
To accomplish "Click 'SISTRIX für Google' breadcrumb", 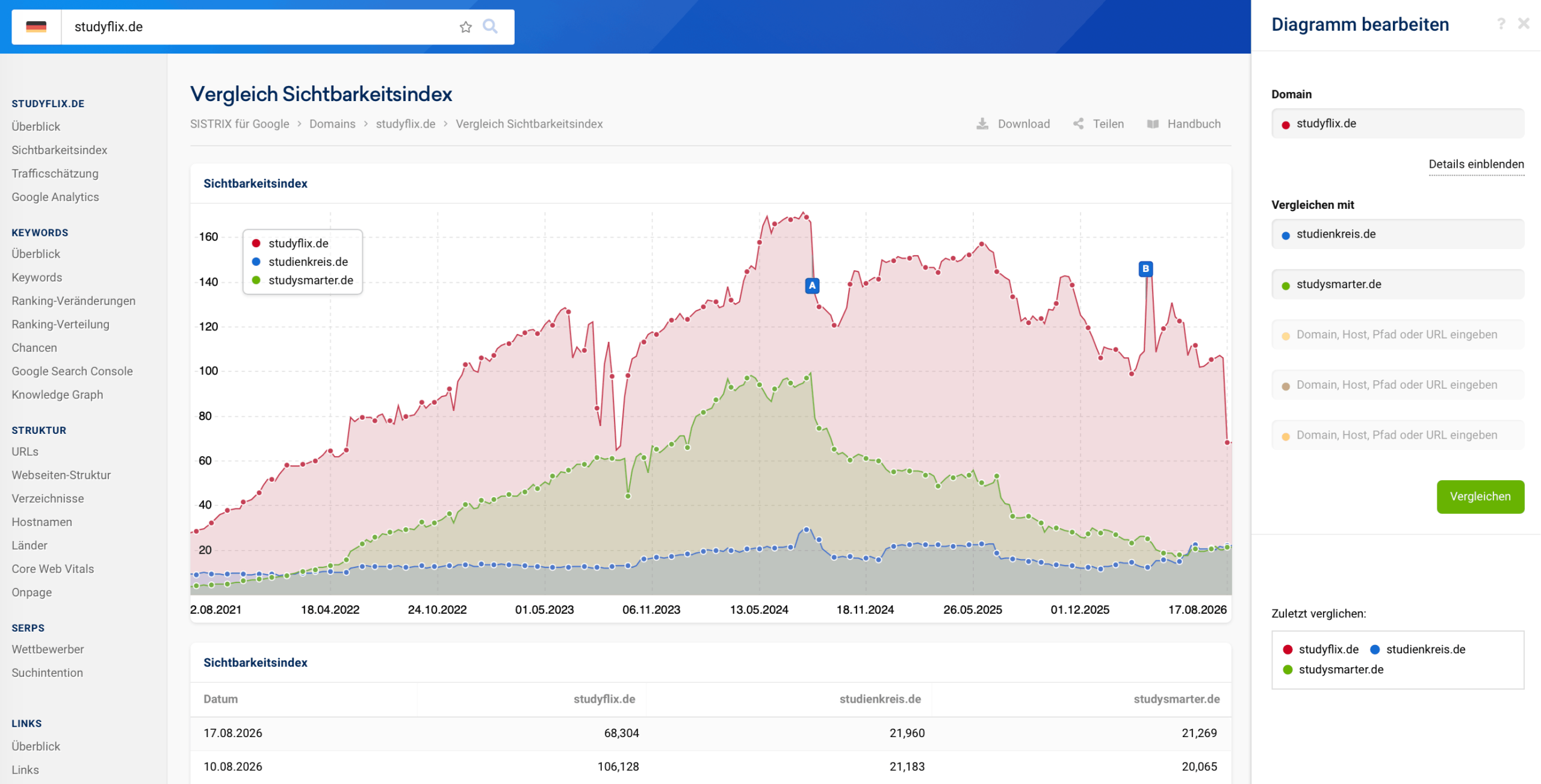I will (x=240, y=124).
